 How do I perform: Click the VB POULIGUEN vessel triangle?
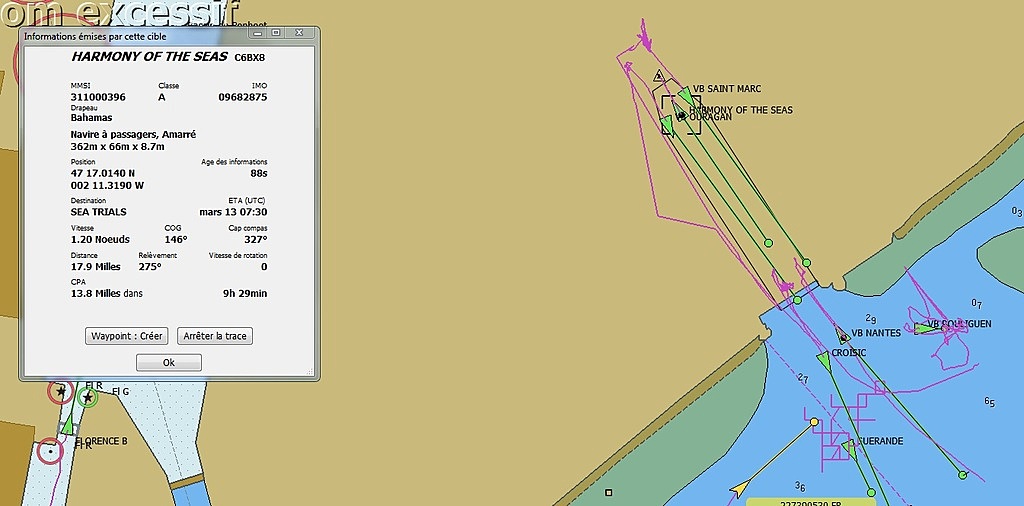click(926, 328)
